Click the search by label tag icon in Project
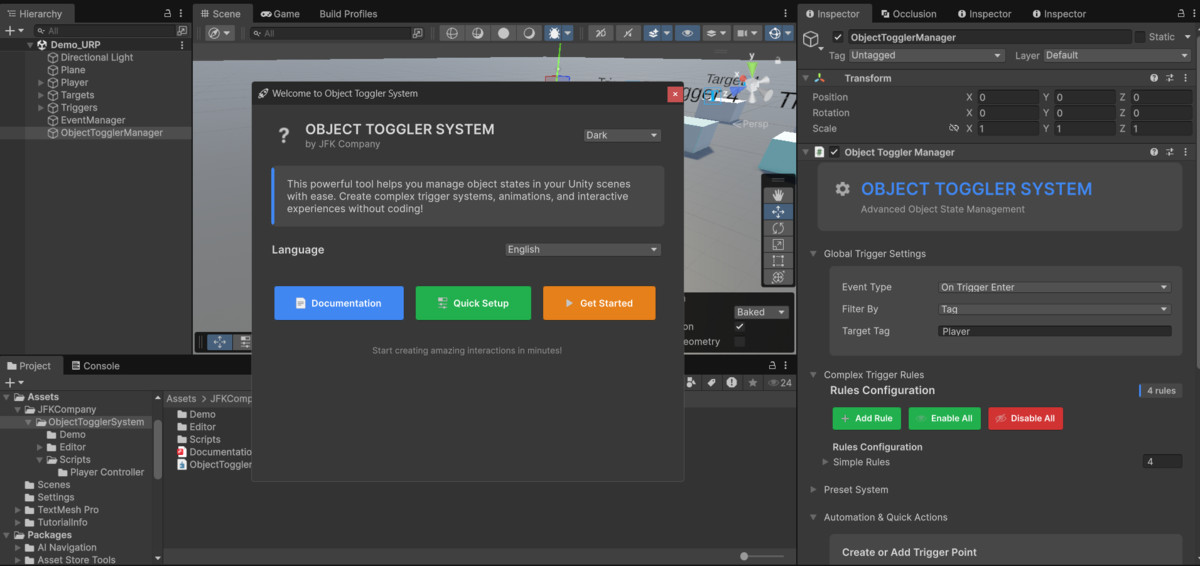This screenshot has width=1200, height=566. tap(712, 382)
